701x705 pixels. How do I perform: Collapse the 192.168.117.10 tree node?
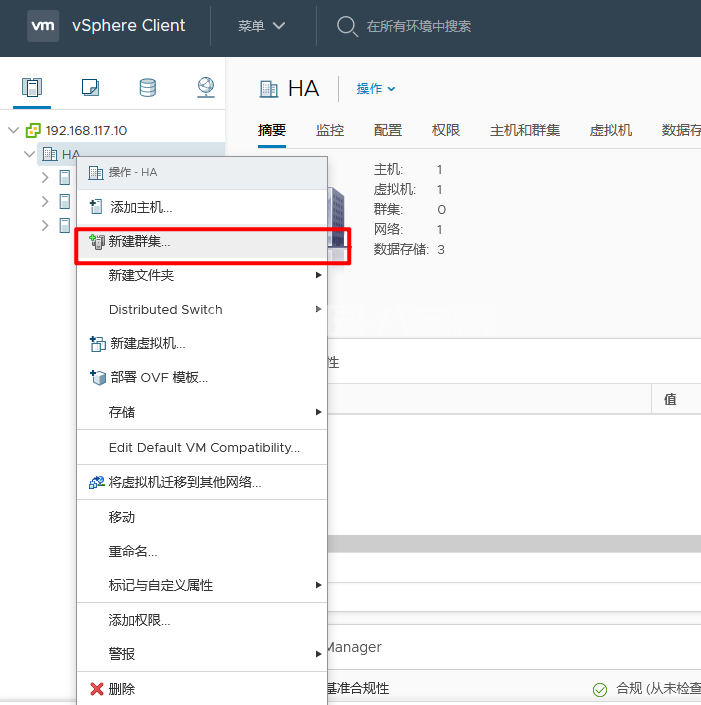pyautogui.click(x=13, y=130)
